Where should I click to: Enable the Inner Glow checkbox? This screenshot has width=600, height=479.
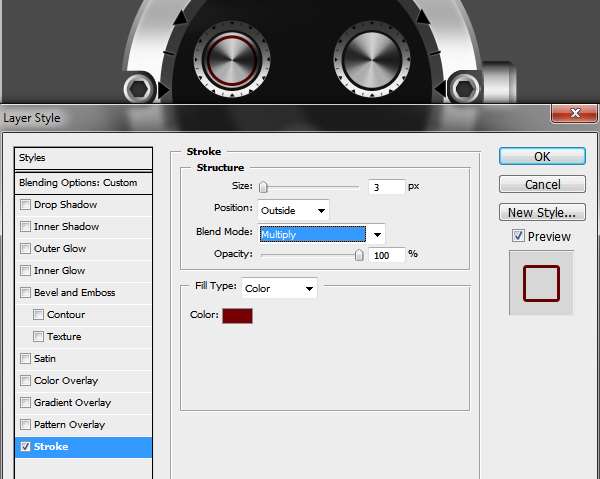[x=25, y=271]
